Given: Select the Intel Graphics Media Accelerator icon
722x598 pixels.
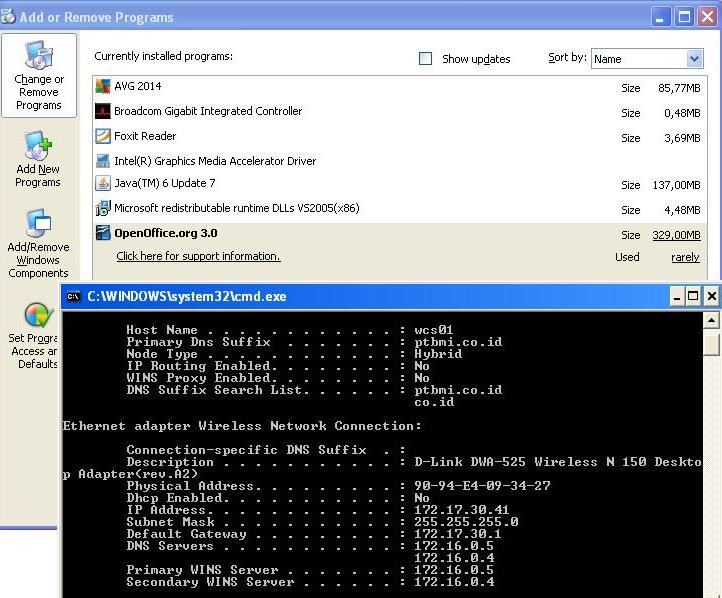Looking at the screenshot, I should [102, 161].
